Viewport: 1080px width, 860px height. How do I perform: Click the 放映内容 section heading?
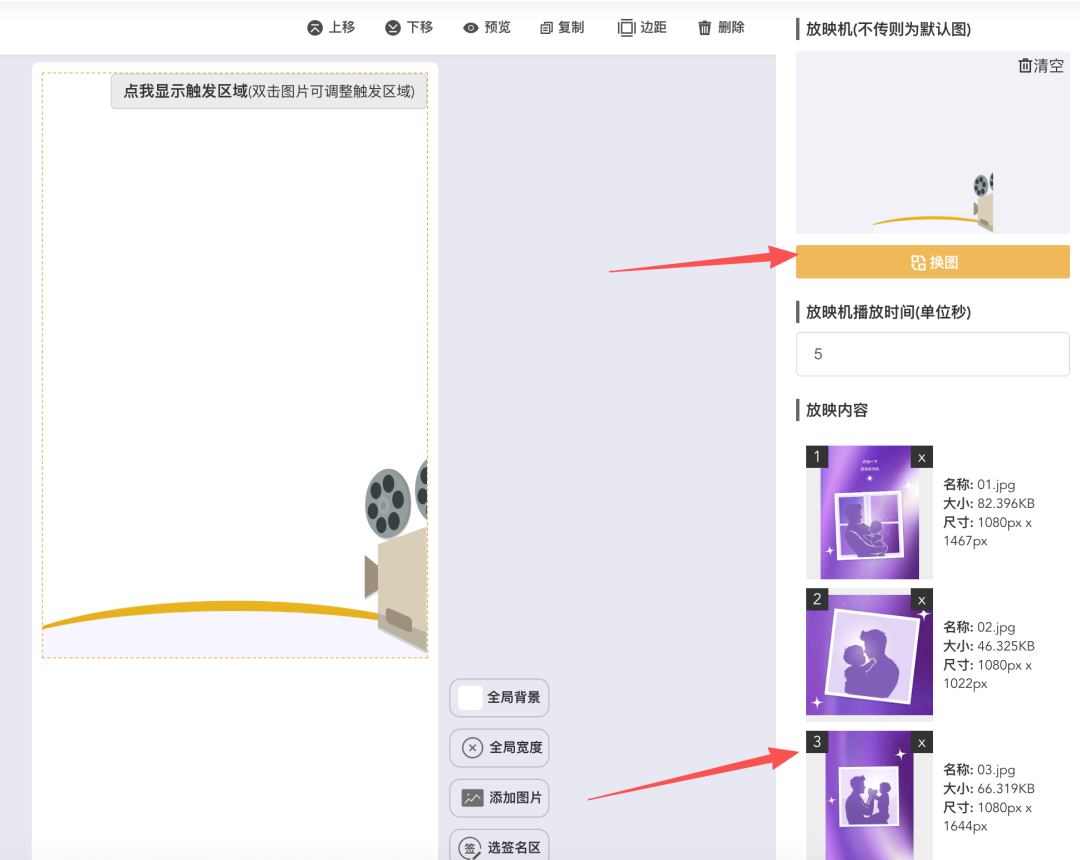[837, 410]
